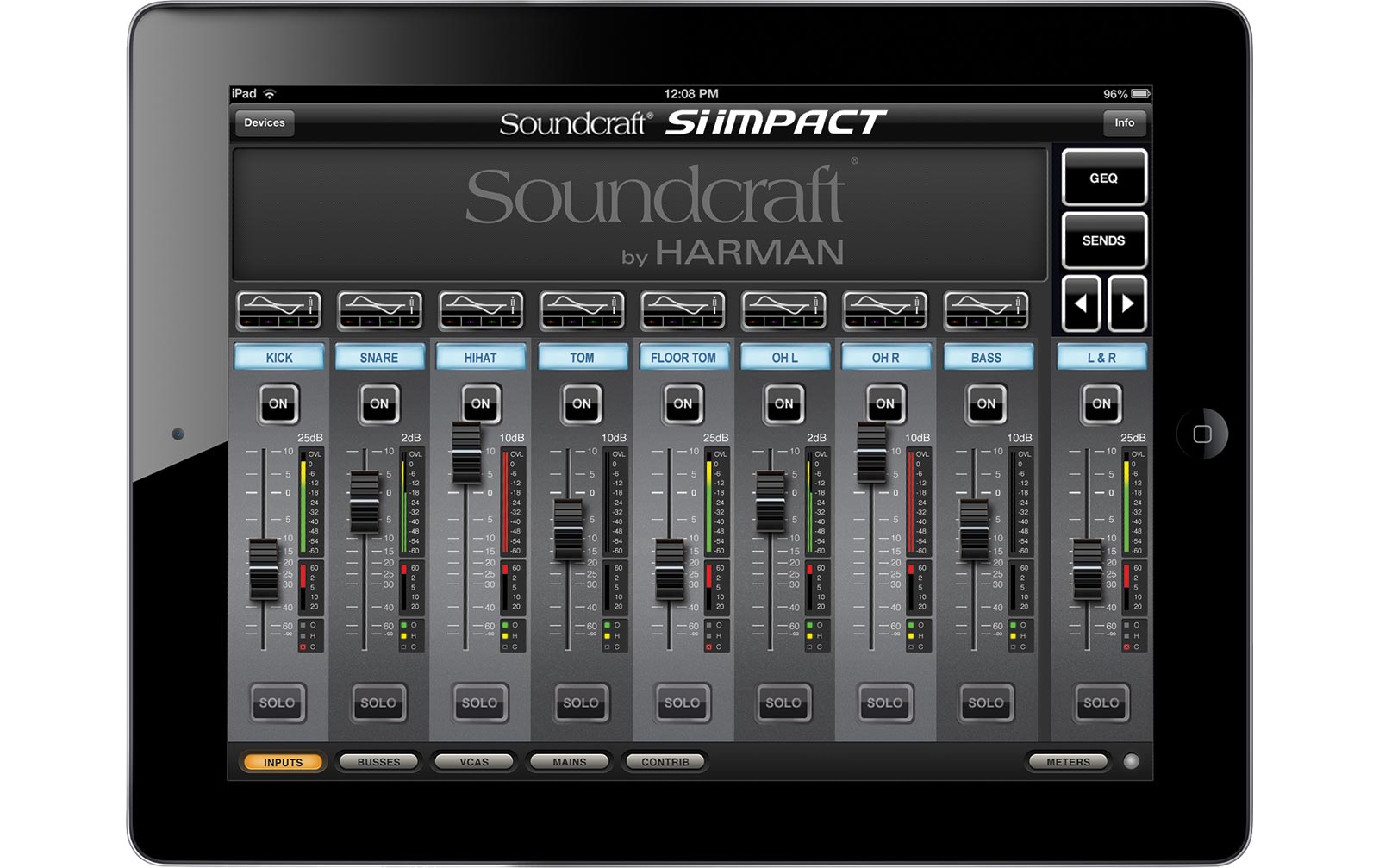
Task: Toggle KICK channel ON button
Action: [278, 403]
